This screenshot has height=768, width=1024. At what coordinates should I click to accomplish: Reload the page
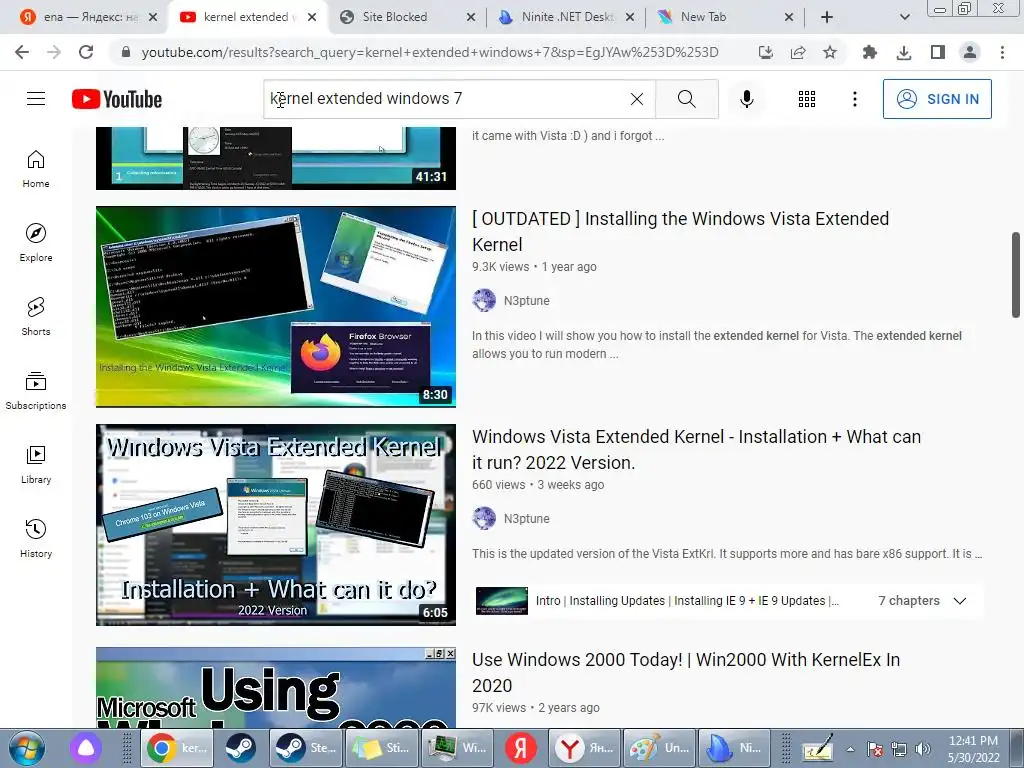tap(86, 52)
